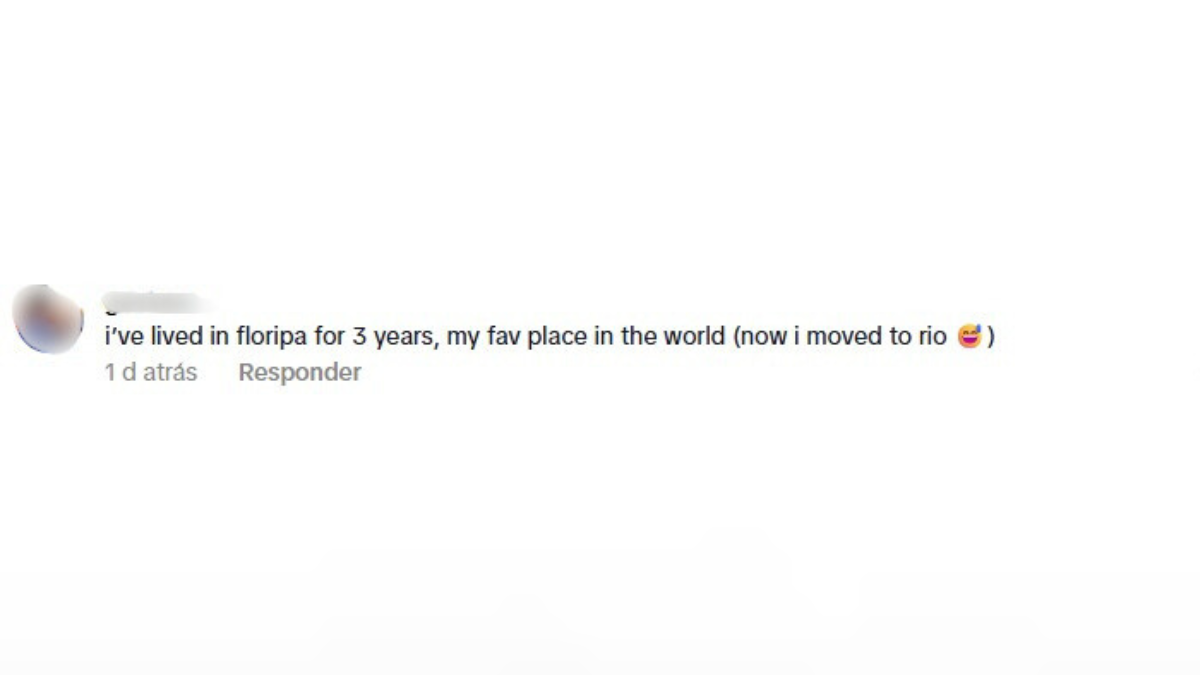1200x675 pixels.
Task: Click the word "for" in the comment
Action: coord(329,336)
